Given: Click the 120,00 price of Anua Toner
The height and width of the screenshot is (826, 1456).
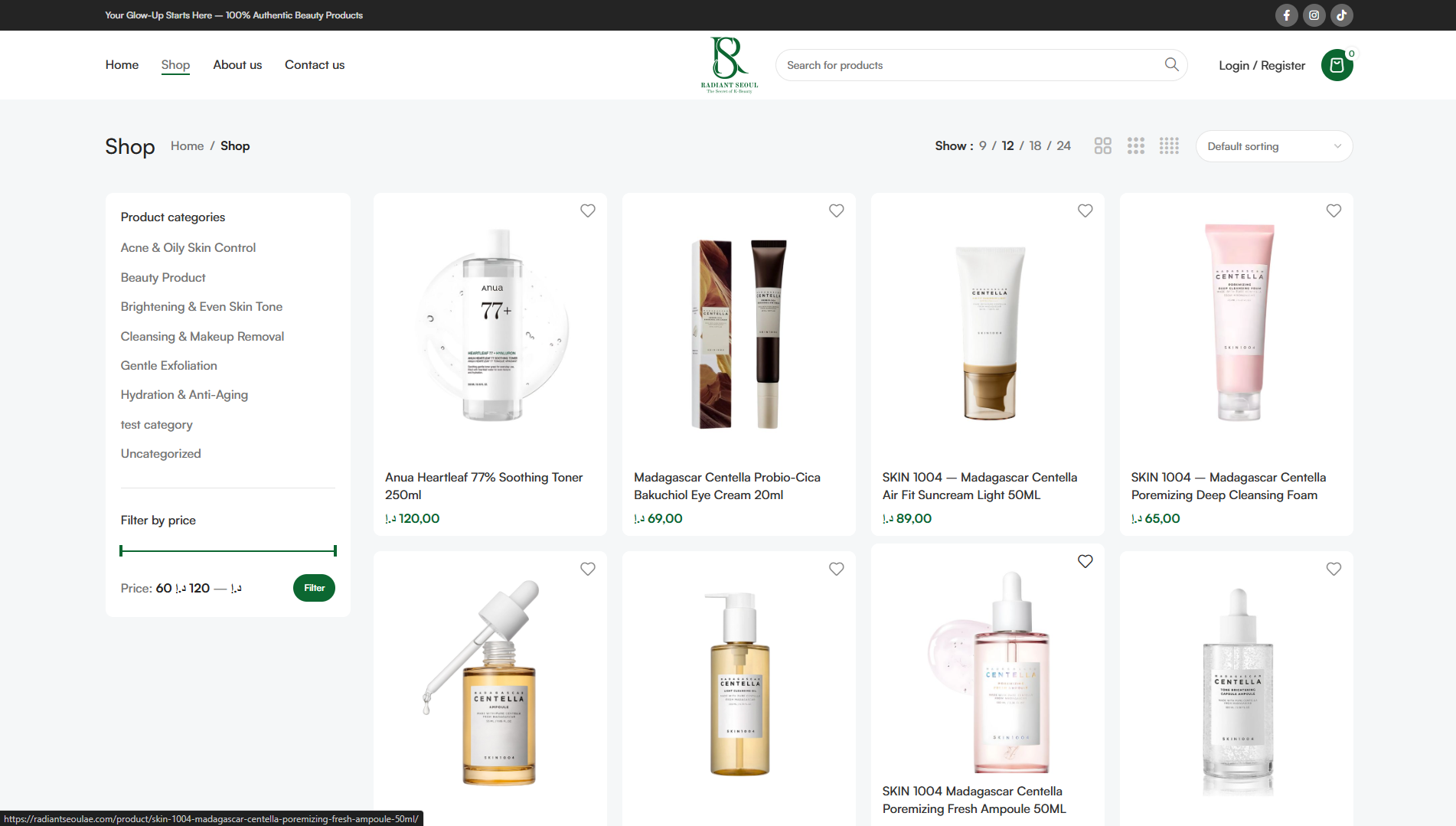Looking at the screenshot, I should tap(413, 519).
